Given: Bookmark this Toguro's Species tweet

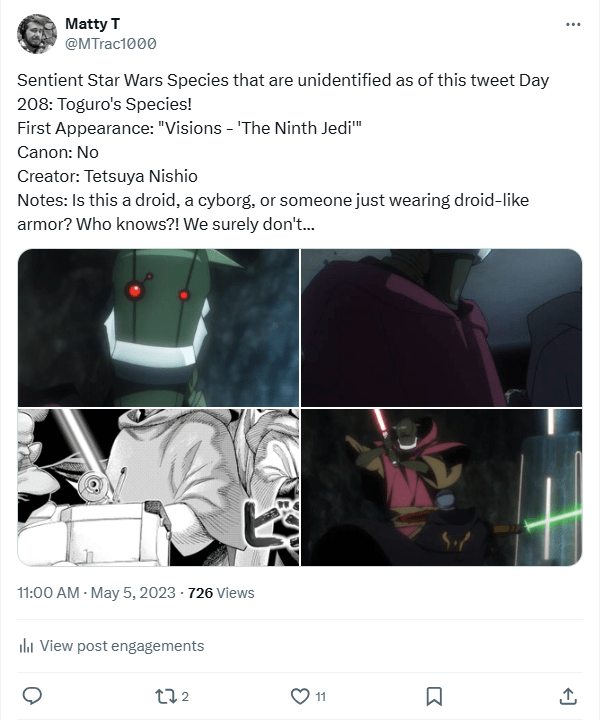Looking at the screenshot, I should point(435,695).
